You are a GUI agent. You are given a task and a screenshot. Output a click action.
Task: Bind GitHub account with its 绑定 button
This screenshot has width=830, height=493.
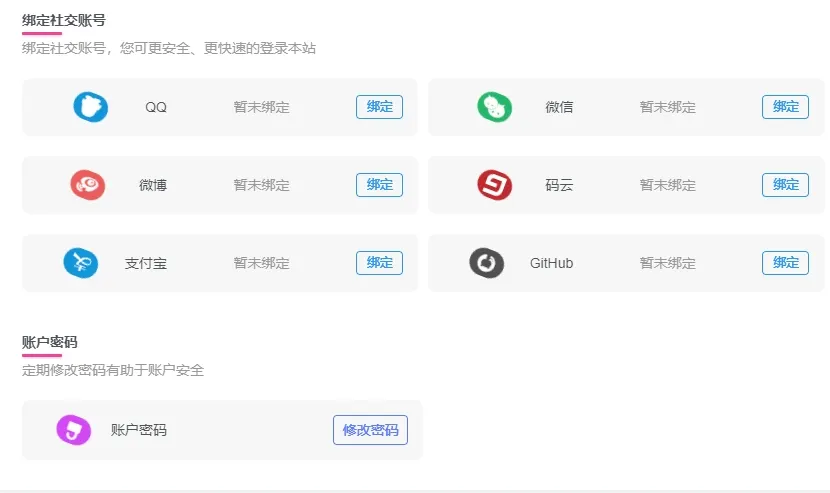click(786, 263)
